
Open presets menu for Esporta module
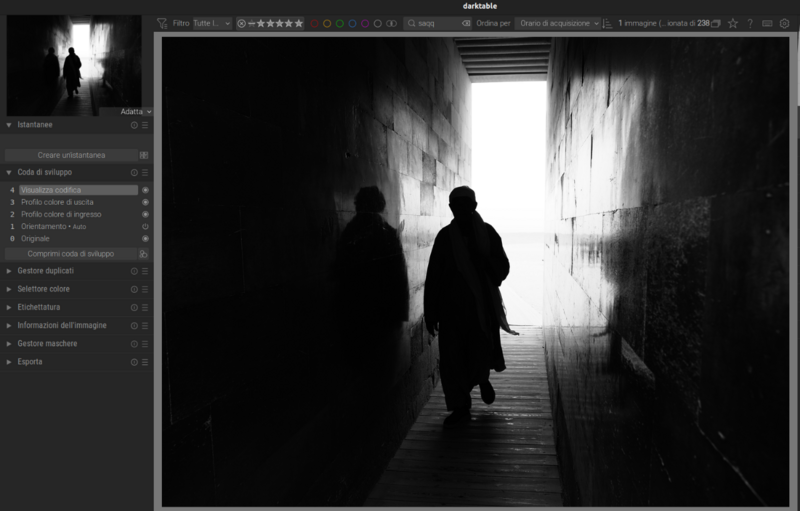[x=145, y=362]
